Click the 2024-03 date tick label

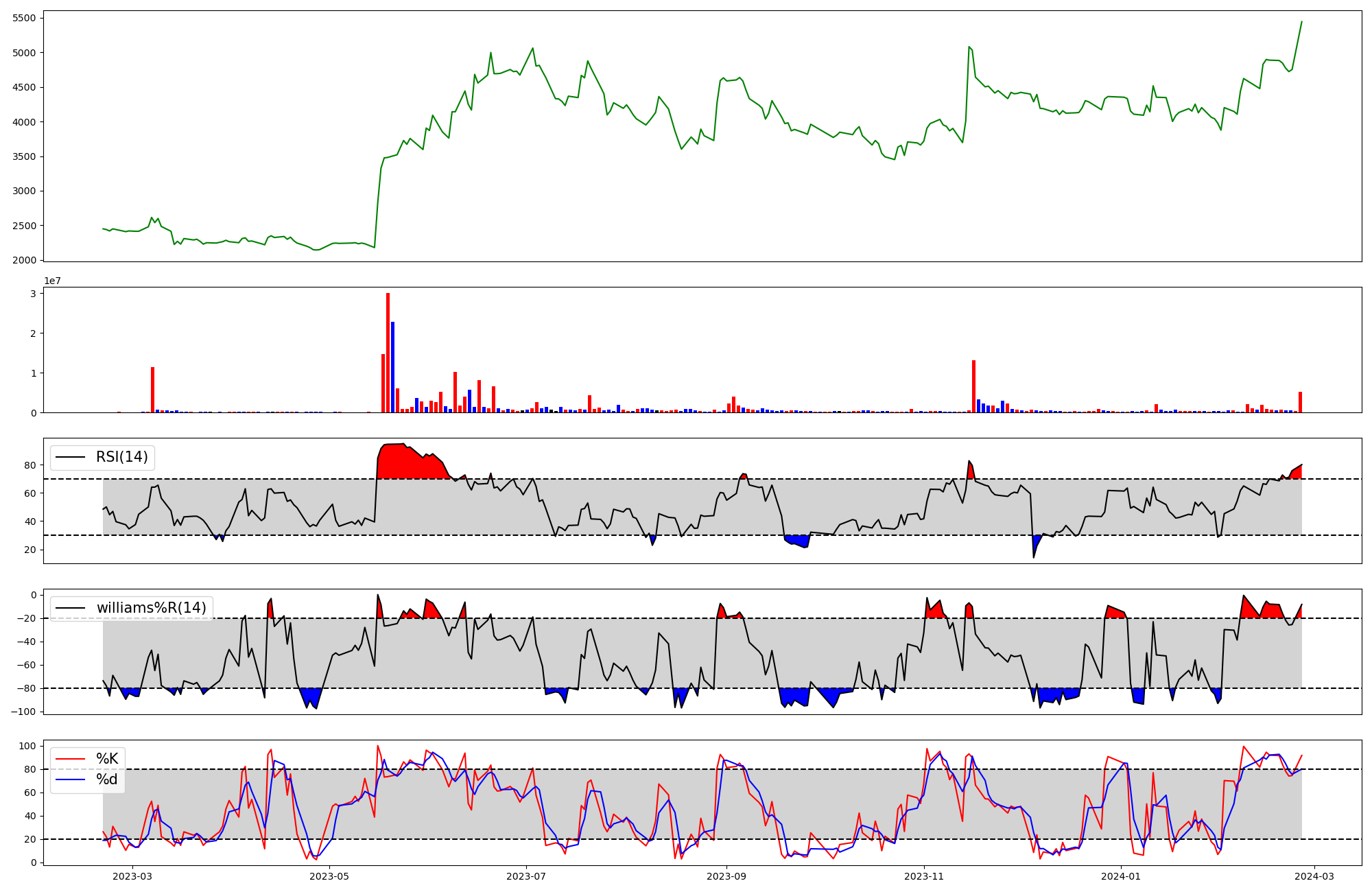pos(1314,876)
